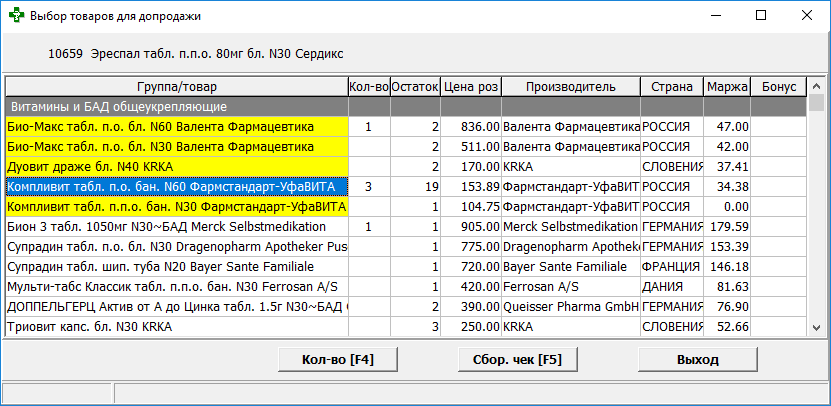
Task: Click the price cell 905.00
Action: click(x=471, y=227)
